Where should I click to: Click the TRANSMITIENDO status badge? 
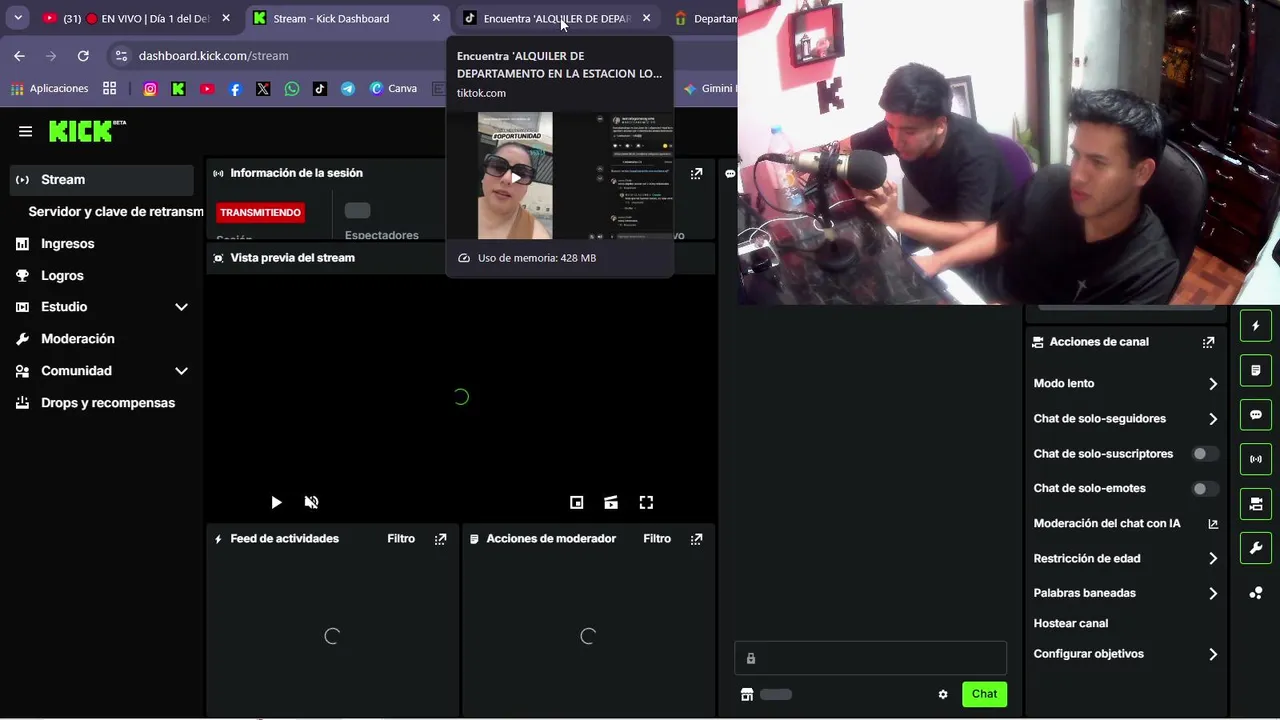pos(260,213)
